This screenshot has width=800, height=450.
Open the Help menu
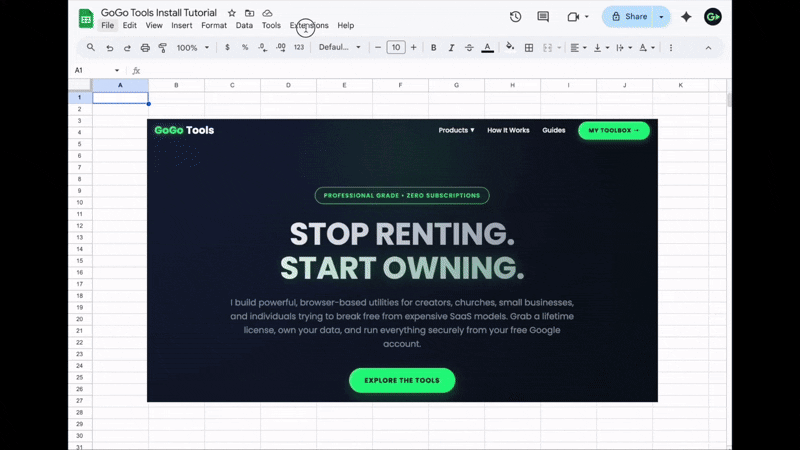pos(345,26)
